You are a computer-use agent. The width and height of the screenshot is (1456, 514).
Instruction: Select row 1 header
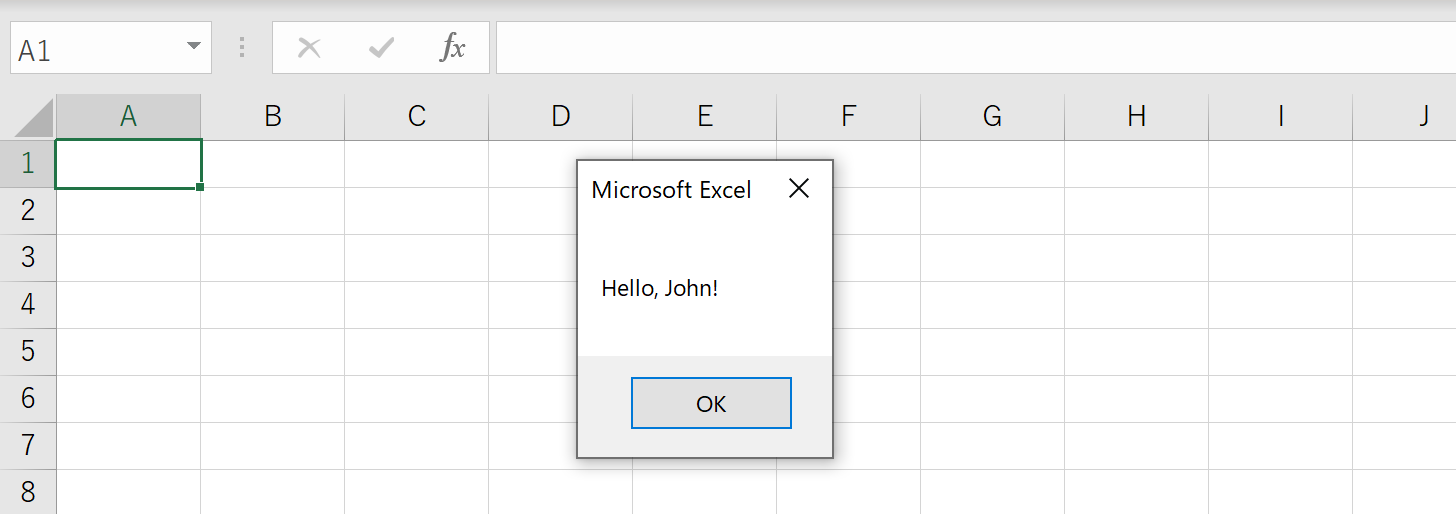pyautogui.click(x=28, y=163)
